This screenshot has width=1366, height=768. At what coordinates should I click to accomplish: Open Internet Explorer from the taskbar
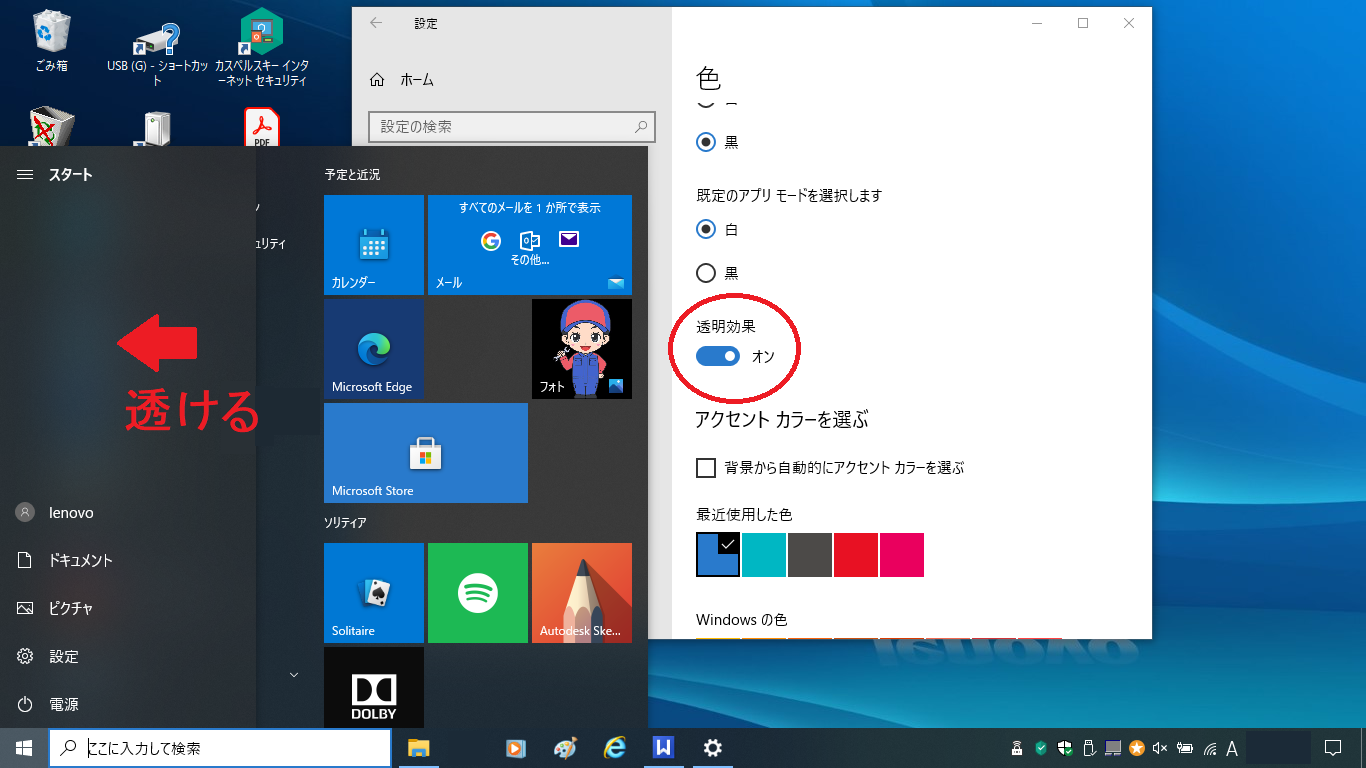coord(614,748)
